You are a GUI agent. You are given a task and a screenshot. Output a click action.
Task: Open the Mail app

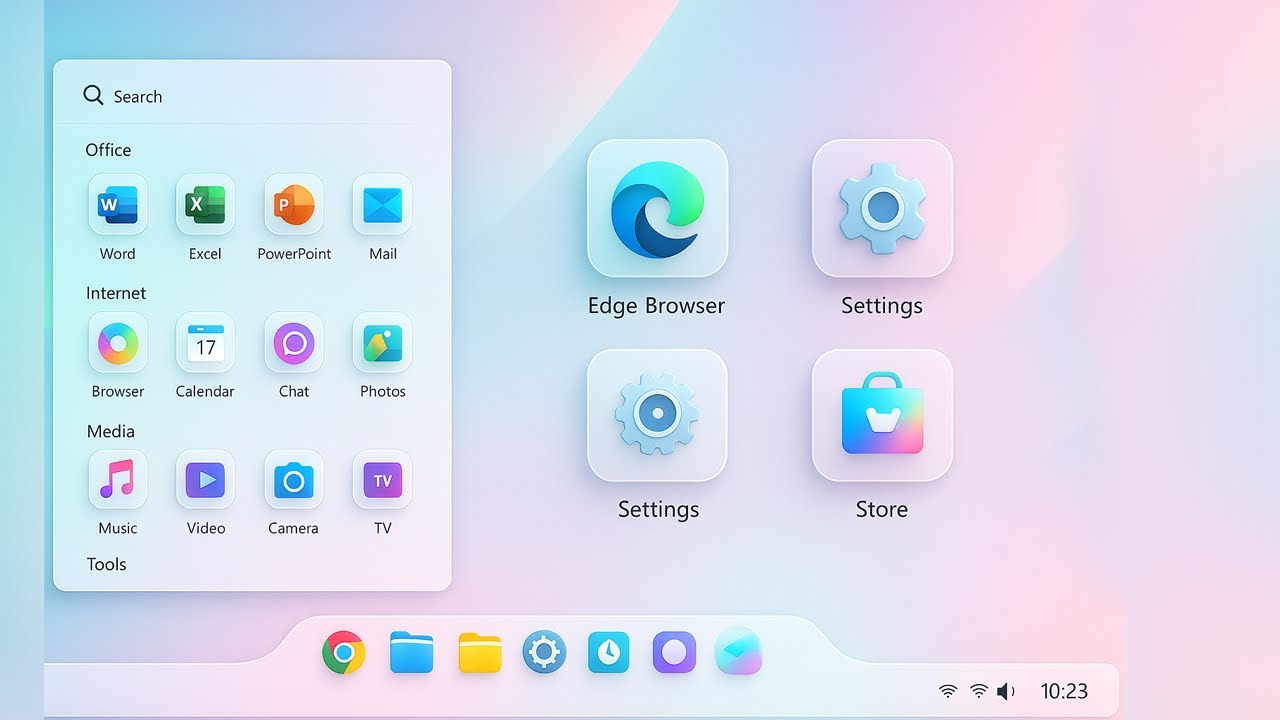click(382, 205)
